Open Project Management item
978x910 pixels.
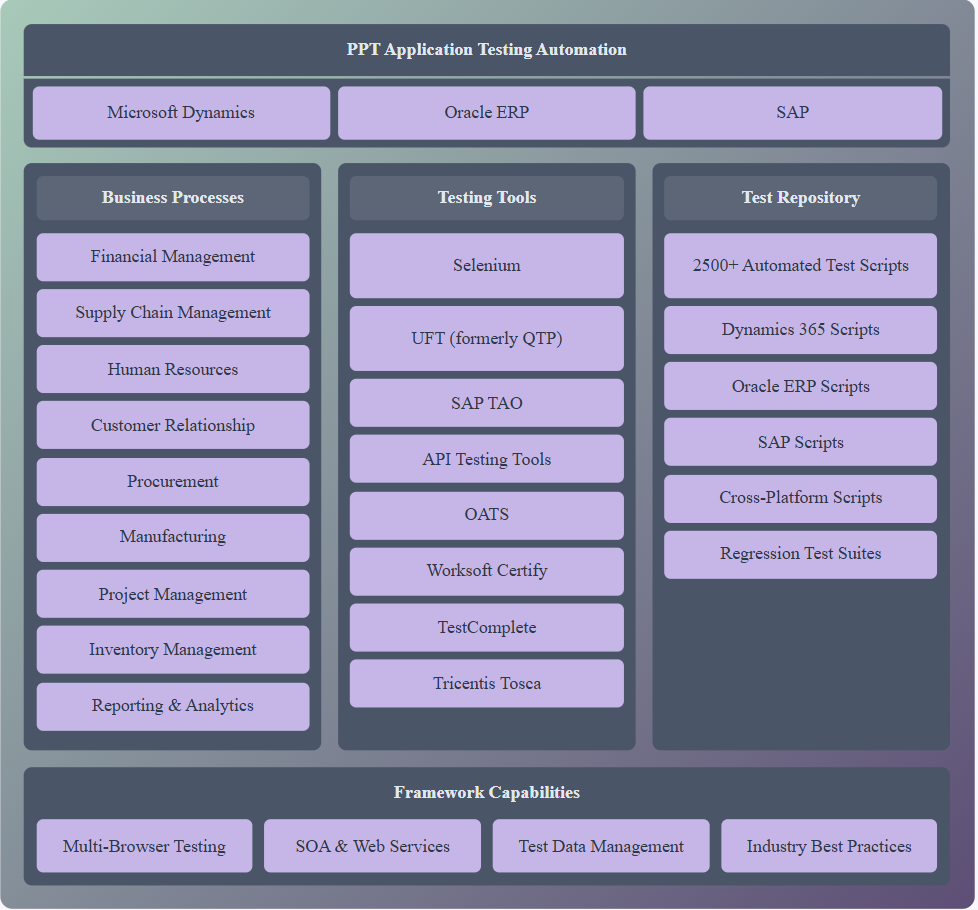coord(173,594)
